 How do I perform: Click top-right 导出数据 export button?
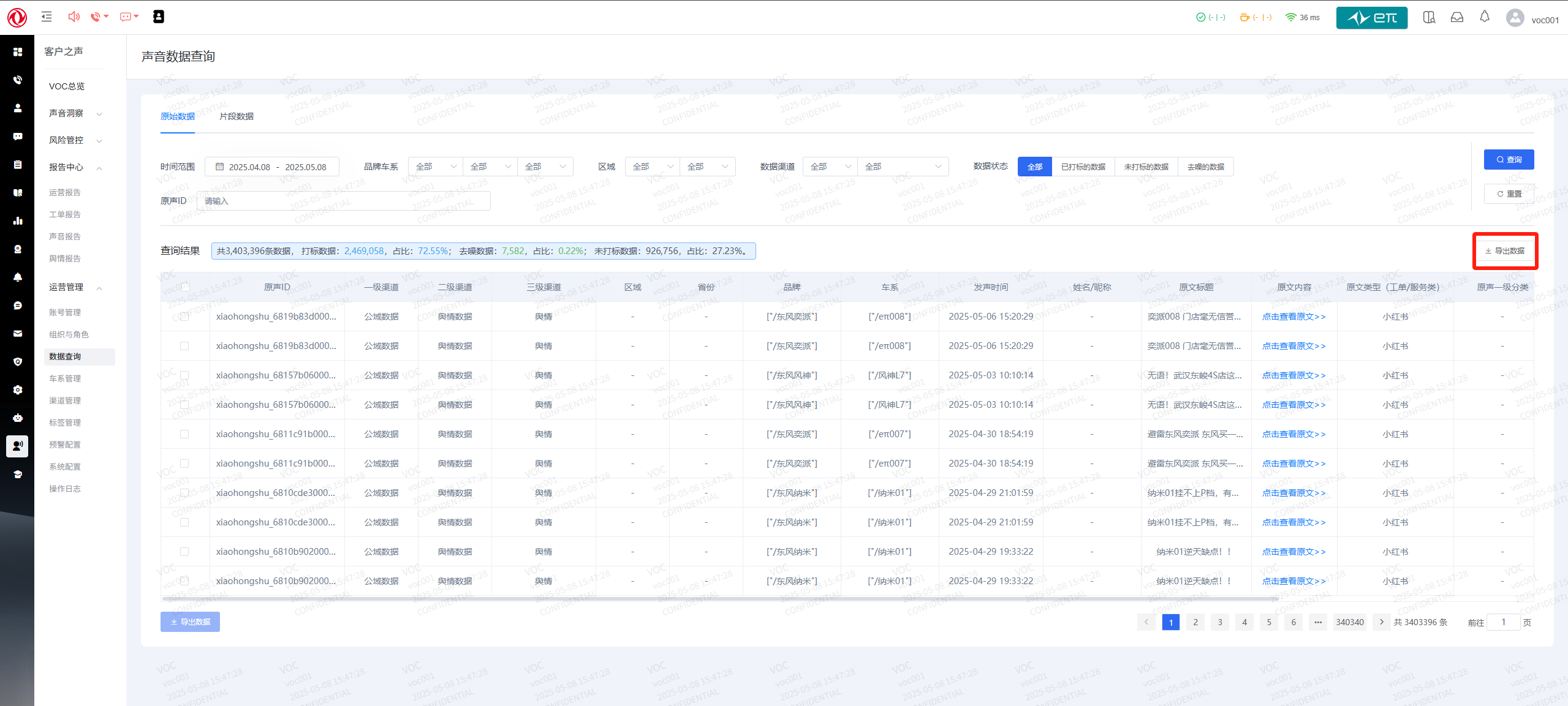click(1505, 250)
